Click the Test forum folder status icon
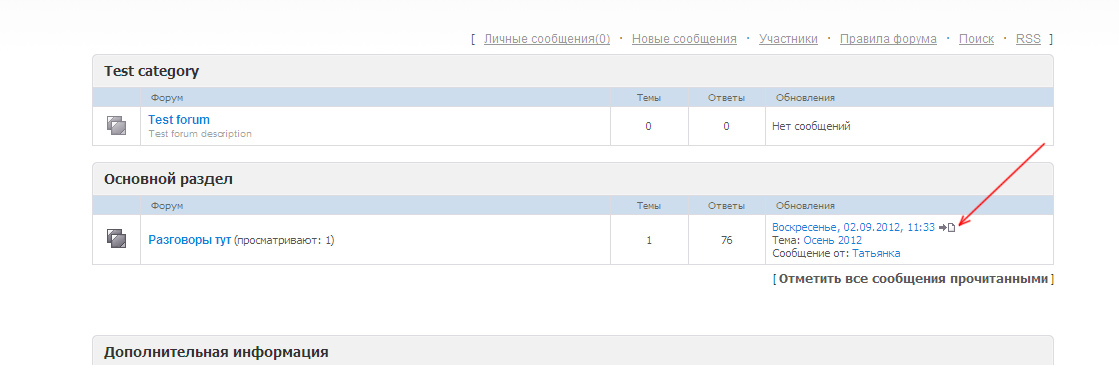The image size is (1119, 365). point(116,126)
